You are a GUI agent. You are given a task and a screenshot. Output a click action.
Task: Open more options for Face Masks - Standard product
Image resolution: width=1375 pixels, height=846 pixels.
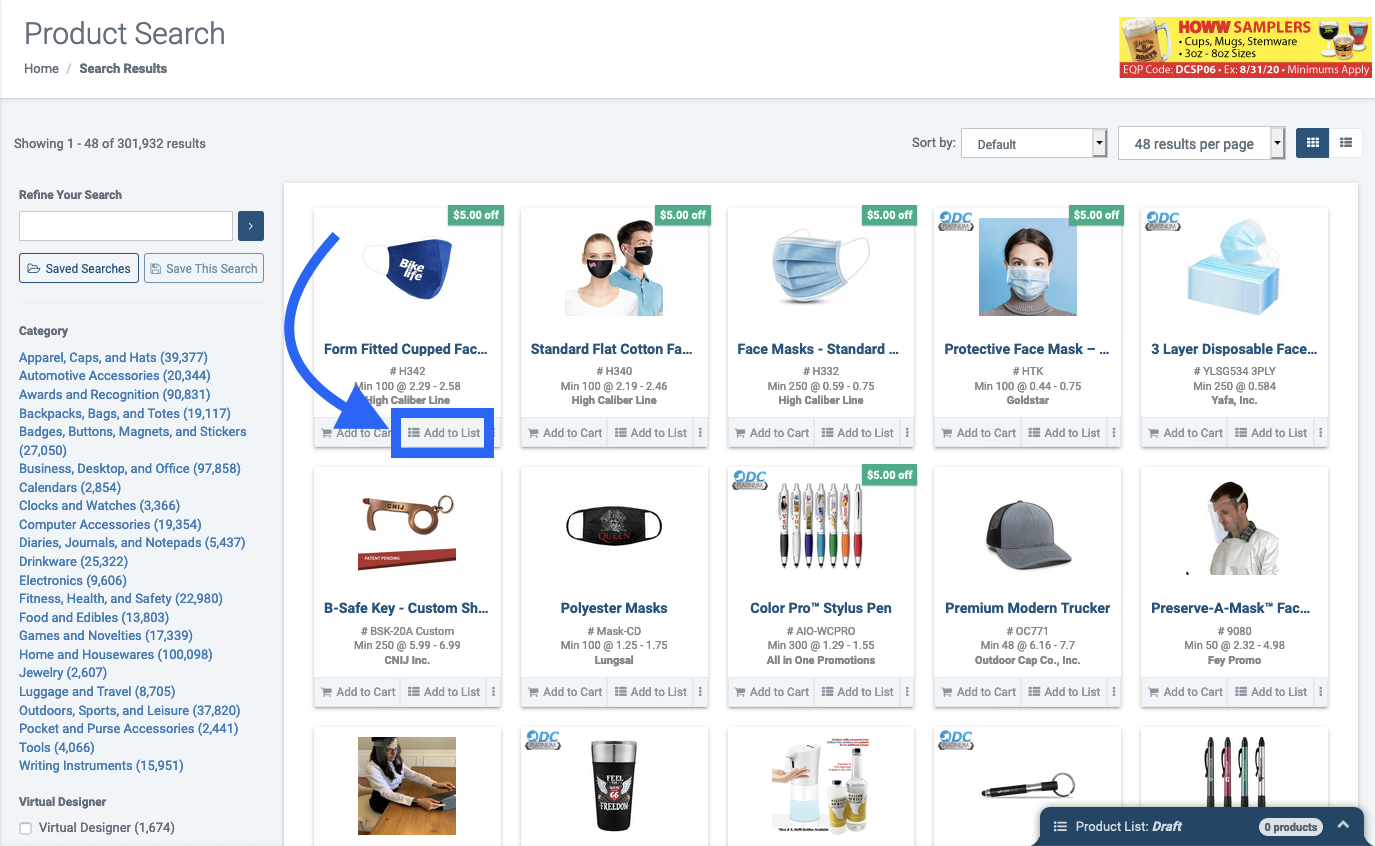[907, 433]
